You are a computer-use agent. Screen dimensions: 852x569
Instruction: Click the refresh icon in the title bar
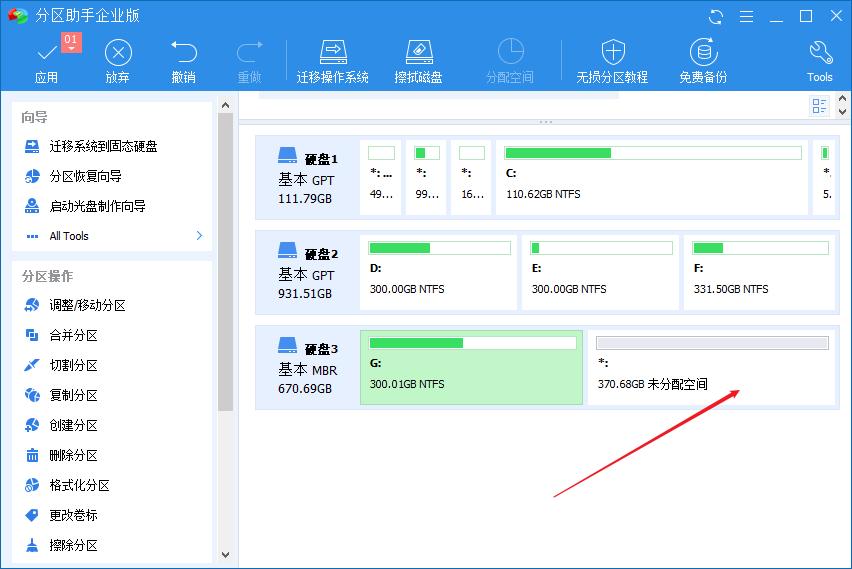716,16
